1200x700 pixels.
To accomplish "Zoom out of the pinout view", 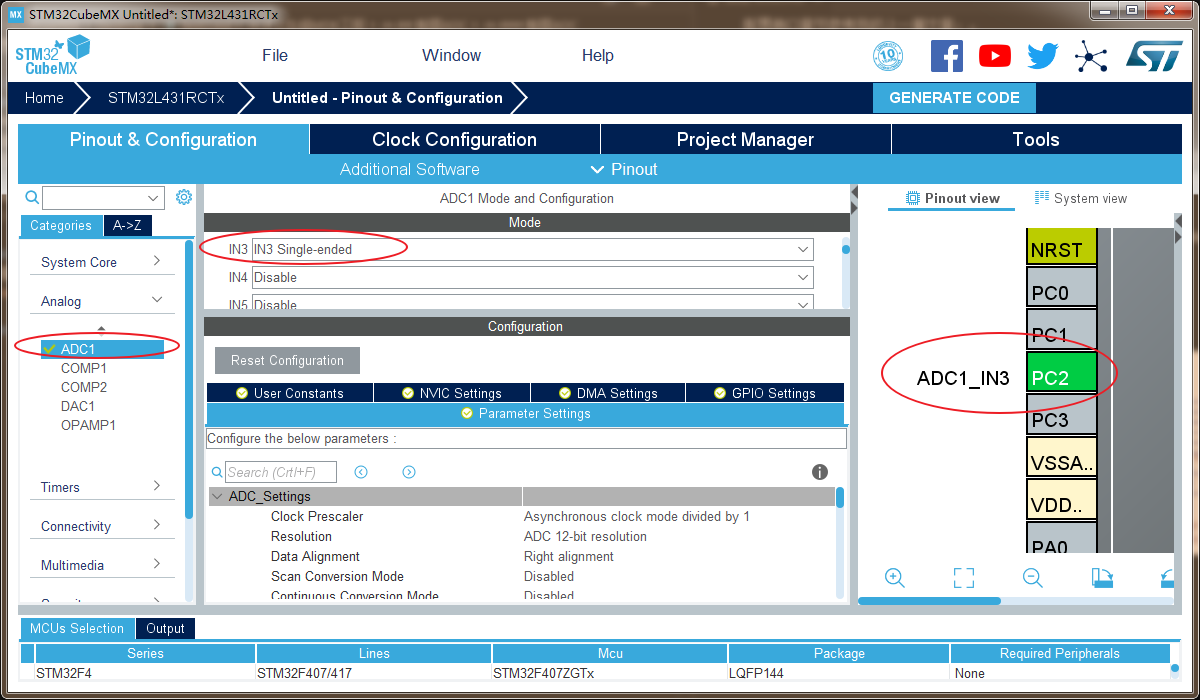I will (x=1033, y=577).
